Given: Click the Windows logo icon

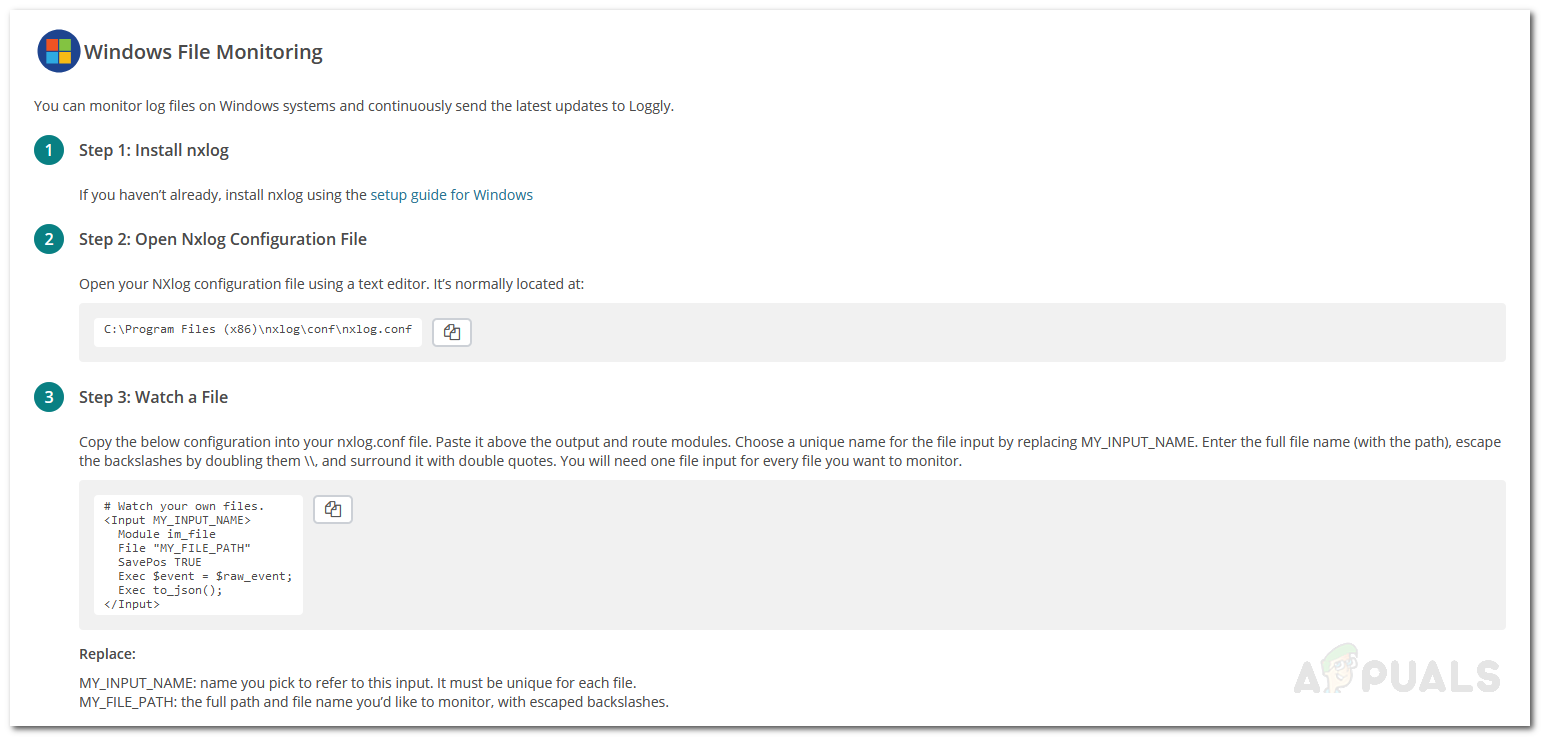Looking at the screenshot, I should click(59, 52).
